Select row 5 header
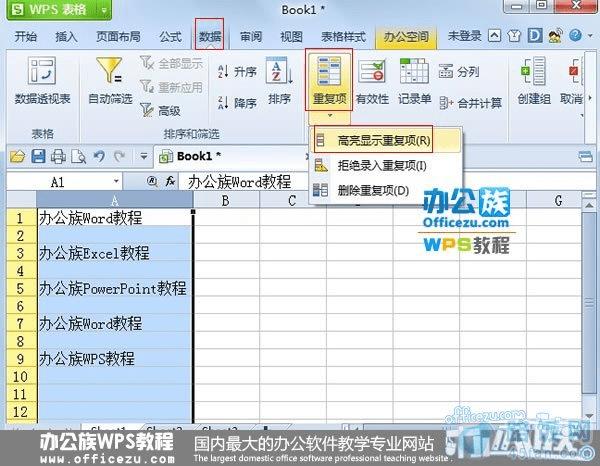The height and width of the screenshot is (466, 600). click(x=21, y=288)
